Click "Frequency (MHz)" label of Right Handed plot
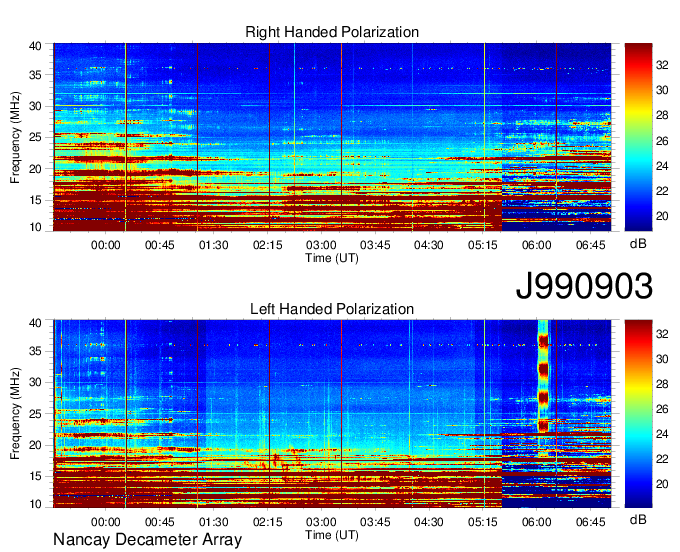680x552 pixels. pyautogui.click(x=15, y=137)
